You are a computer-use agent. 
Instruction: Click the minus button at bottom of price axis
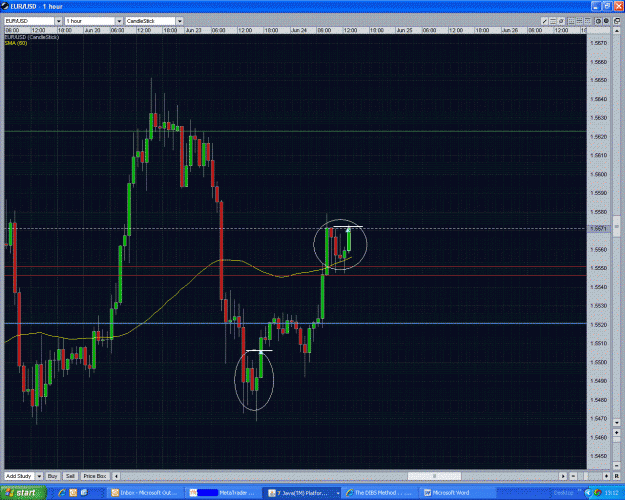pos(617,465)
